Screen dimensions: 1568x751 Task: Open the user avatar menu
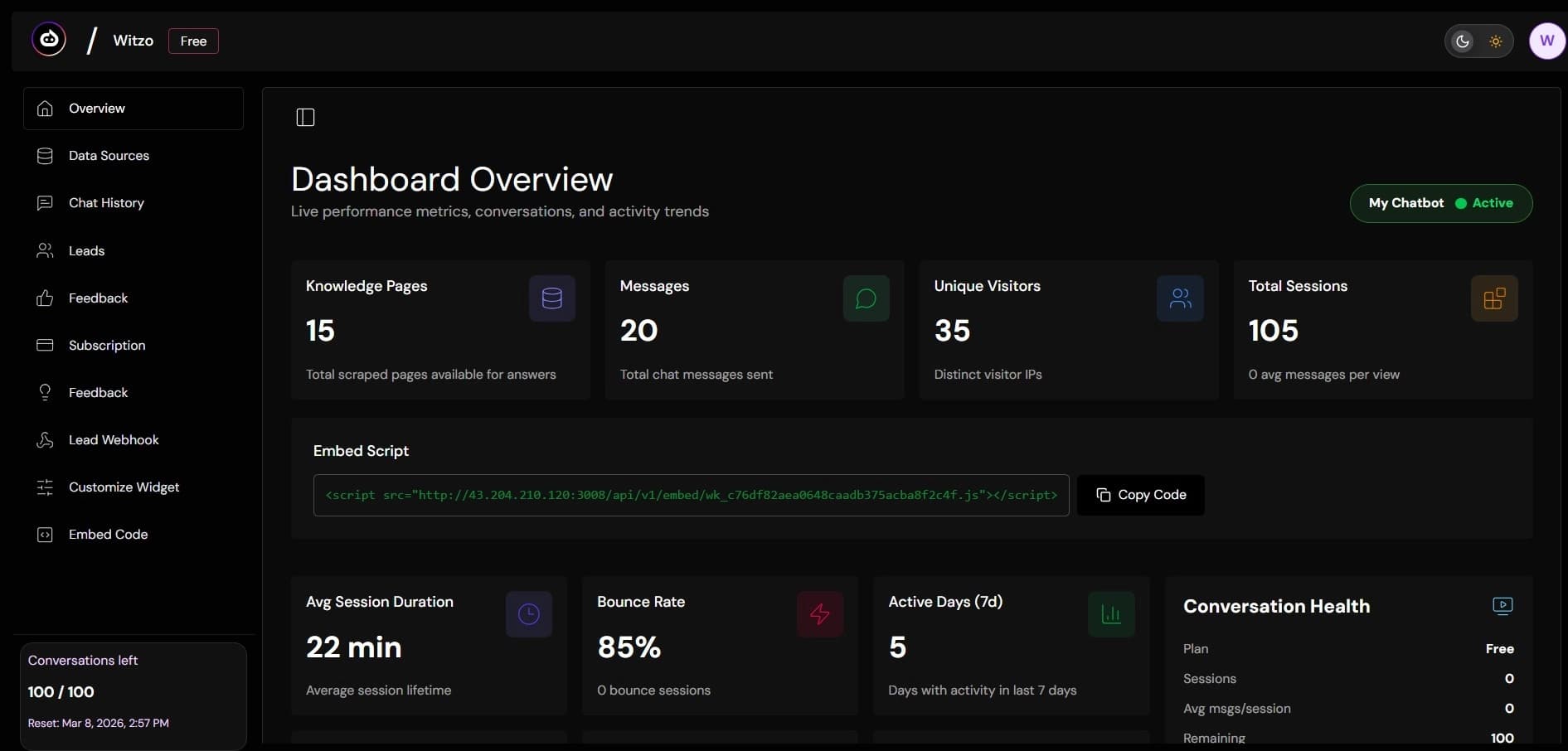tap(1546, 40)
